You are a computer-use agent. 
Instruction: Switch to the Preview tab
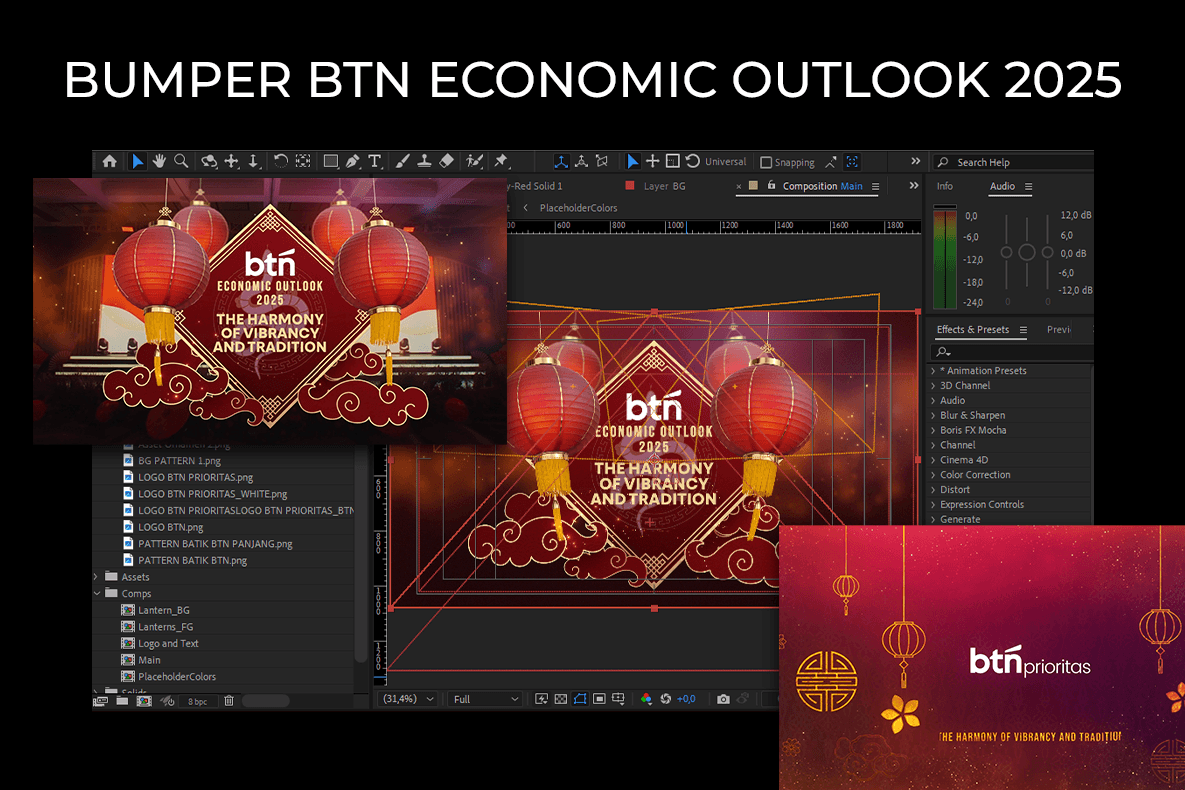(x=1059, y=330)
